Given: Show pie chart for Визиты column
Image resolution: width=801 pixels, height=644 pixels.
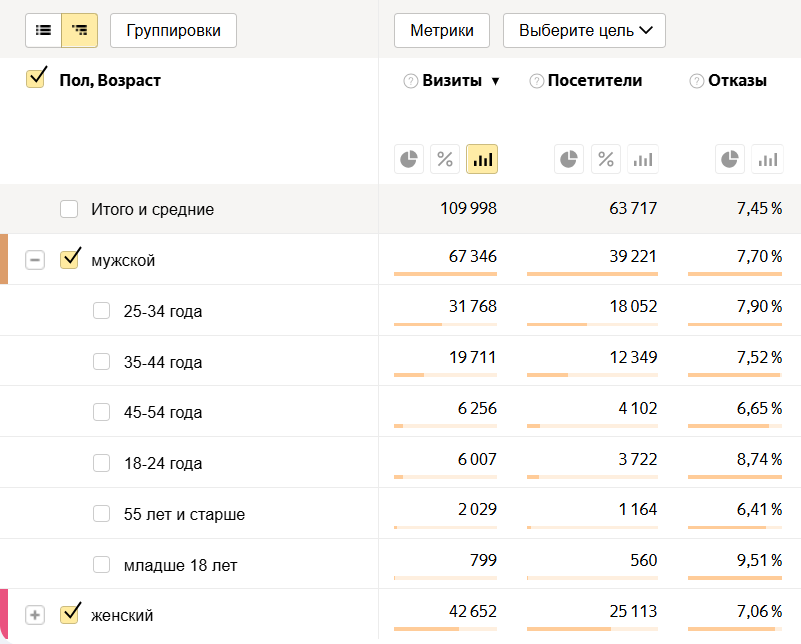Looking at the screenshot, I should (x=408, y=159).
